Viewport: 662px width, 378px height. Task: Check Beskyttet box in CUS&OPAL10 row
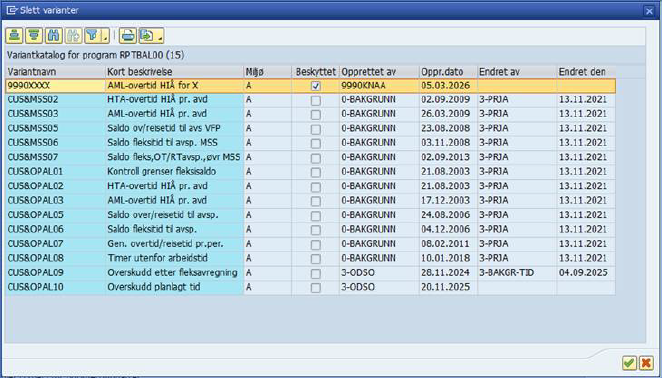pyautogui.click(x=315, y=288)
